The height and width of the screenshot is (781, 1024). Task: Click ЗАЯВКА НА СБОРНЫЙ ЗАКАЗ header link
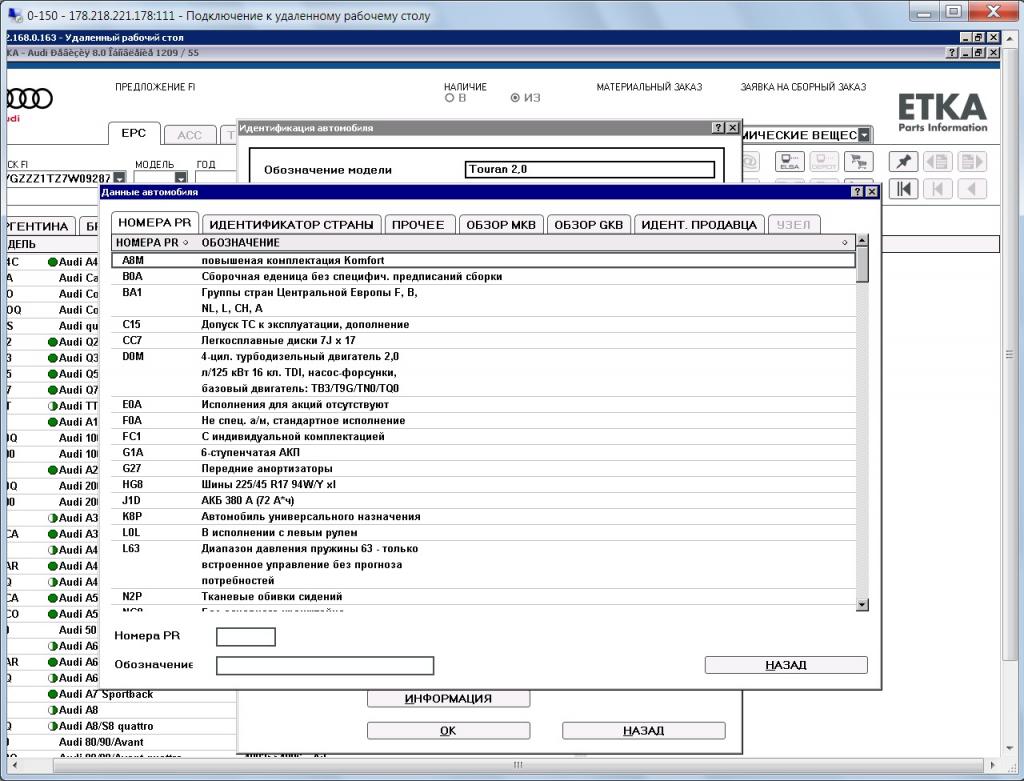[803, 87]
